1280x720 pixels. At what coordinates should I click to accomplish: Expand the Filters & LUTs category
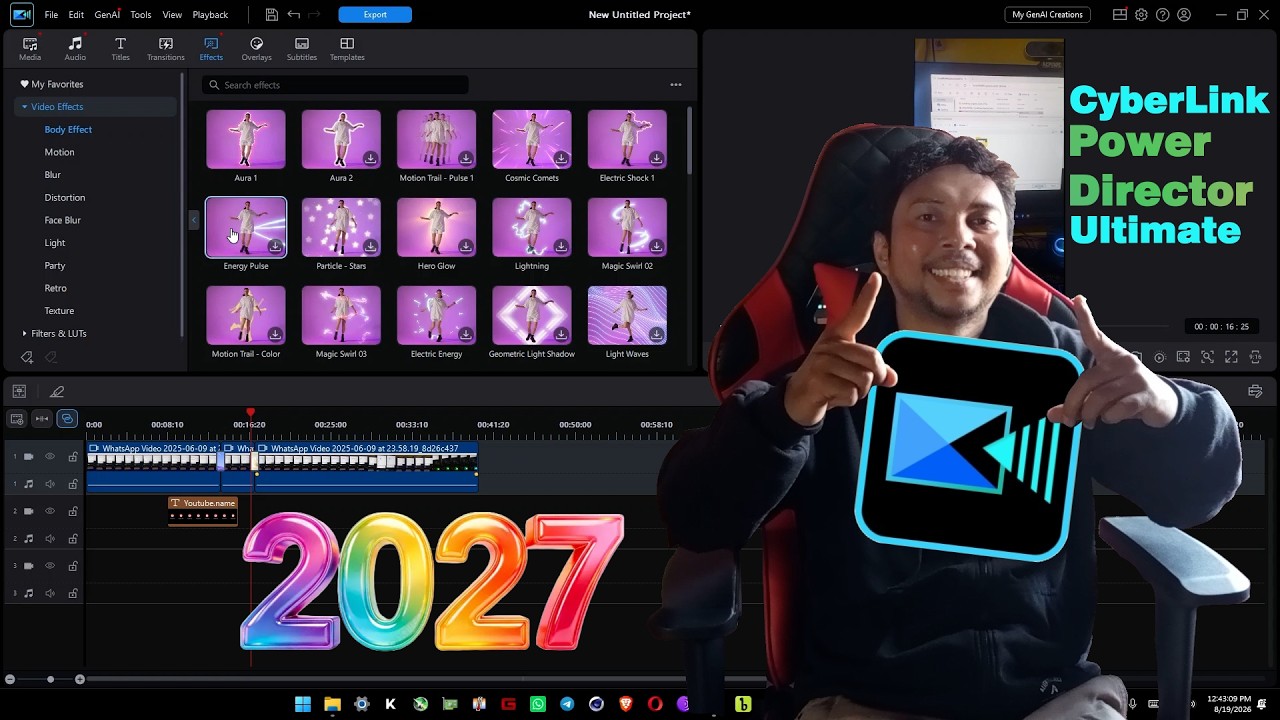click(x=24, y=333)
